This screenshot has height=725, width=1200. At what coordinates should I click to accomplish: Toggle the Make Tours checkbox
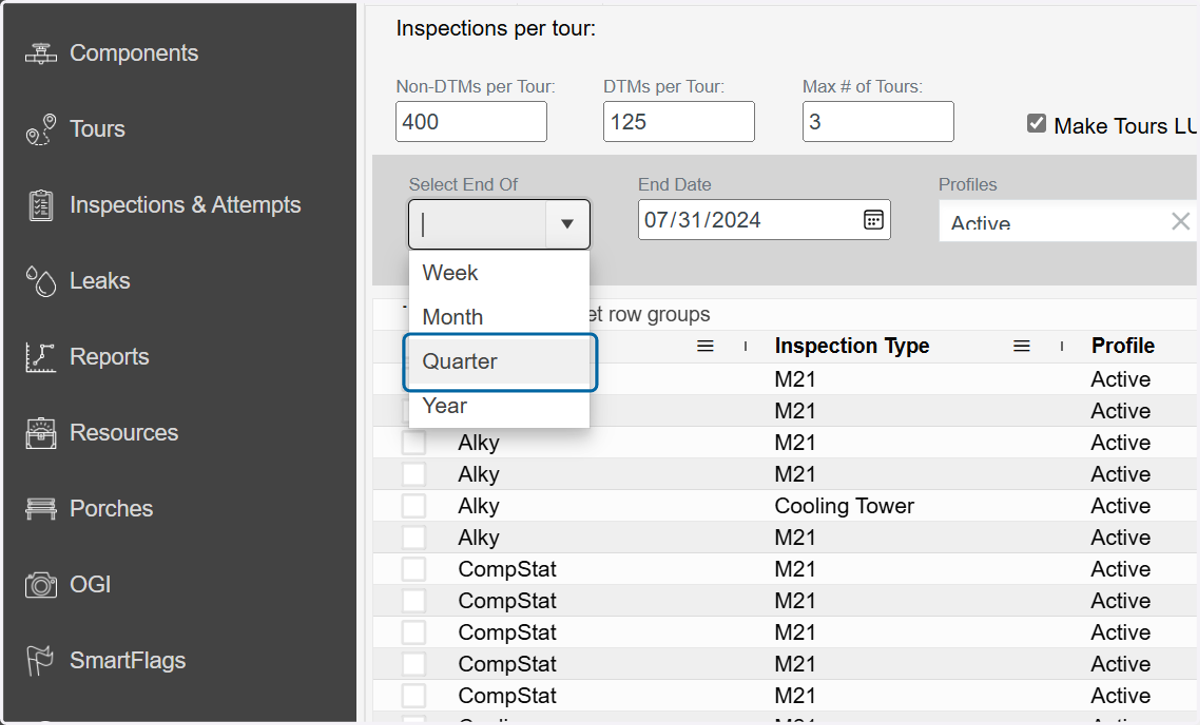point(1036,124)
